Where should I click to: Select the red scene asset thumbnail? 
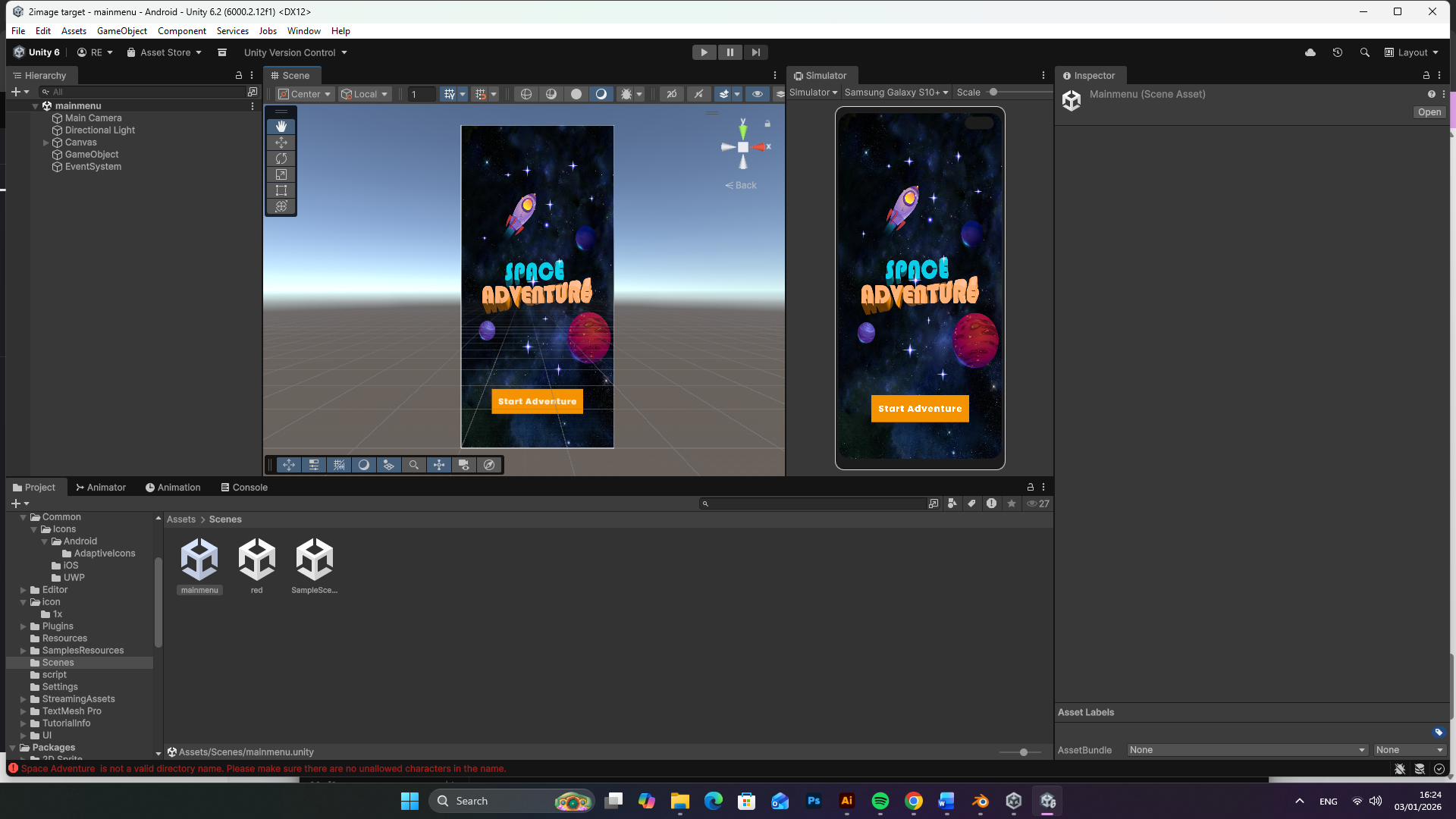click(x=257, y=560)
